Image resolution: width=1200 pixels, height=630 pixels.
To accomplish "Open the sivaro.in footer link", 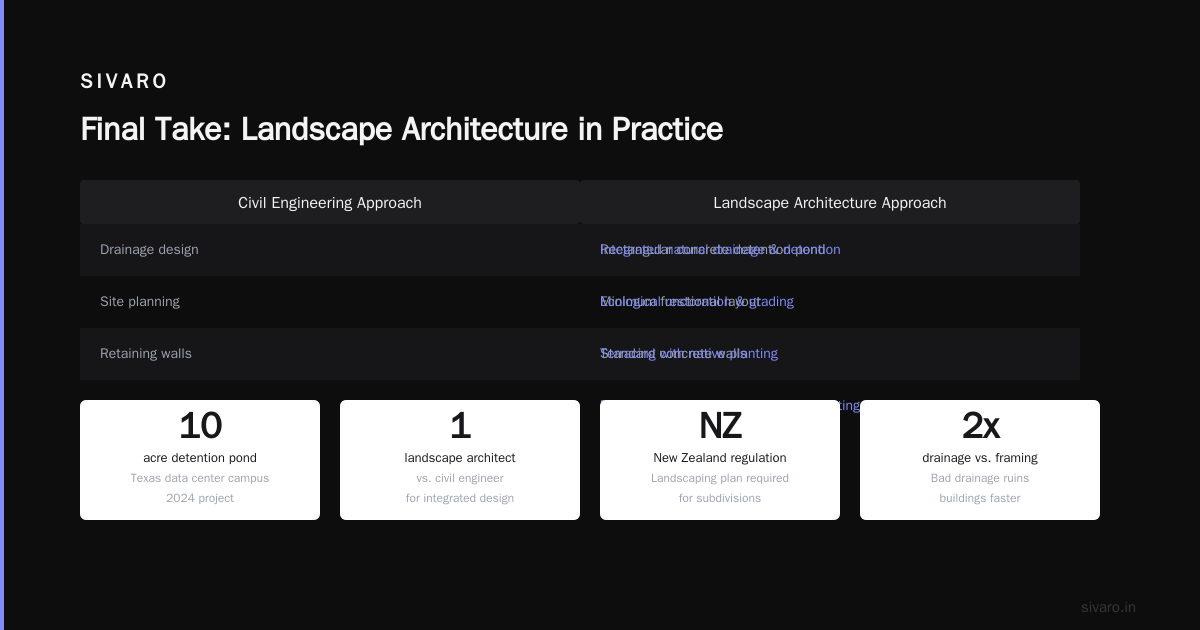I will point(1108,607).
